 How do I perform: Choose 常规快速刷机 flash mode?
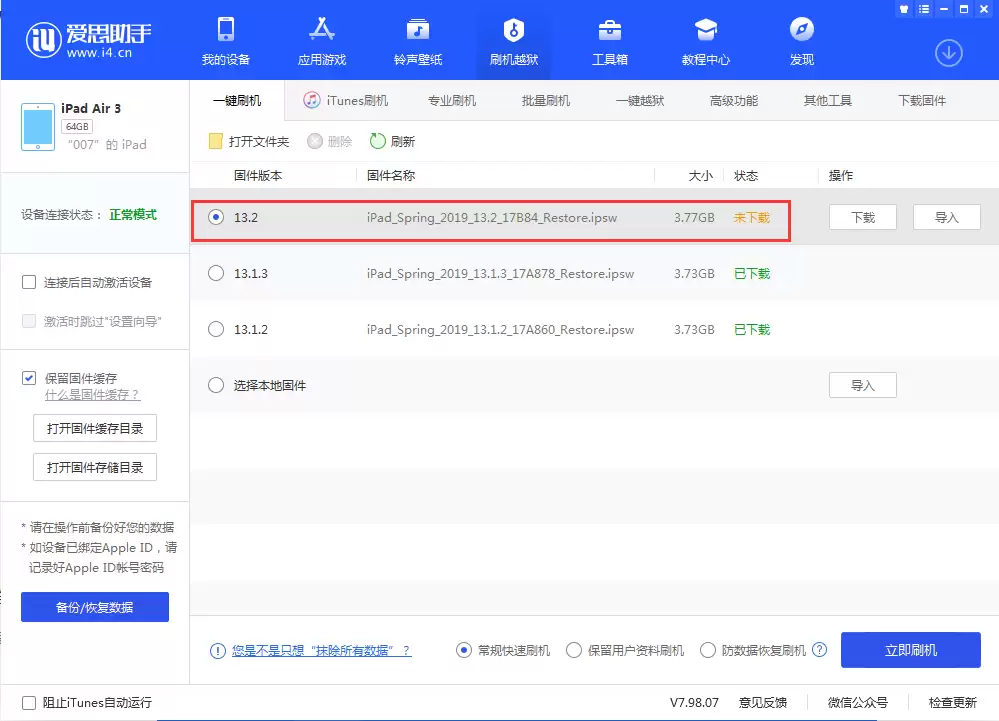pyautogui.click(x=464, y=650)
